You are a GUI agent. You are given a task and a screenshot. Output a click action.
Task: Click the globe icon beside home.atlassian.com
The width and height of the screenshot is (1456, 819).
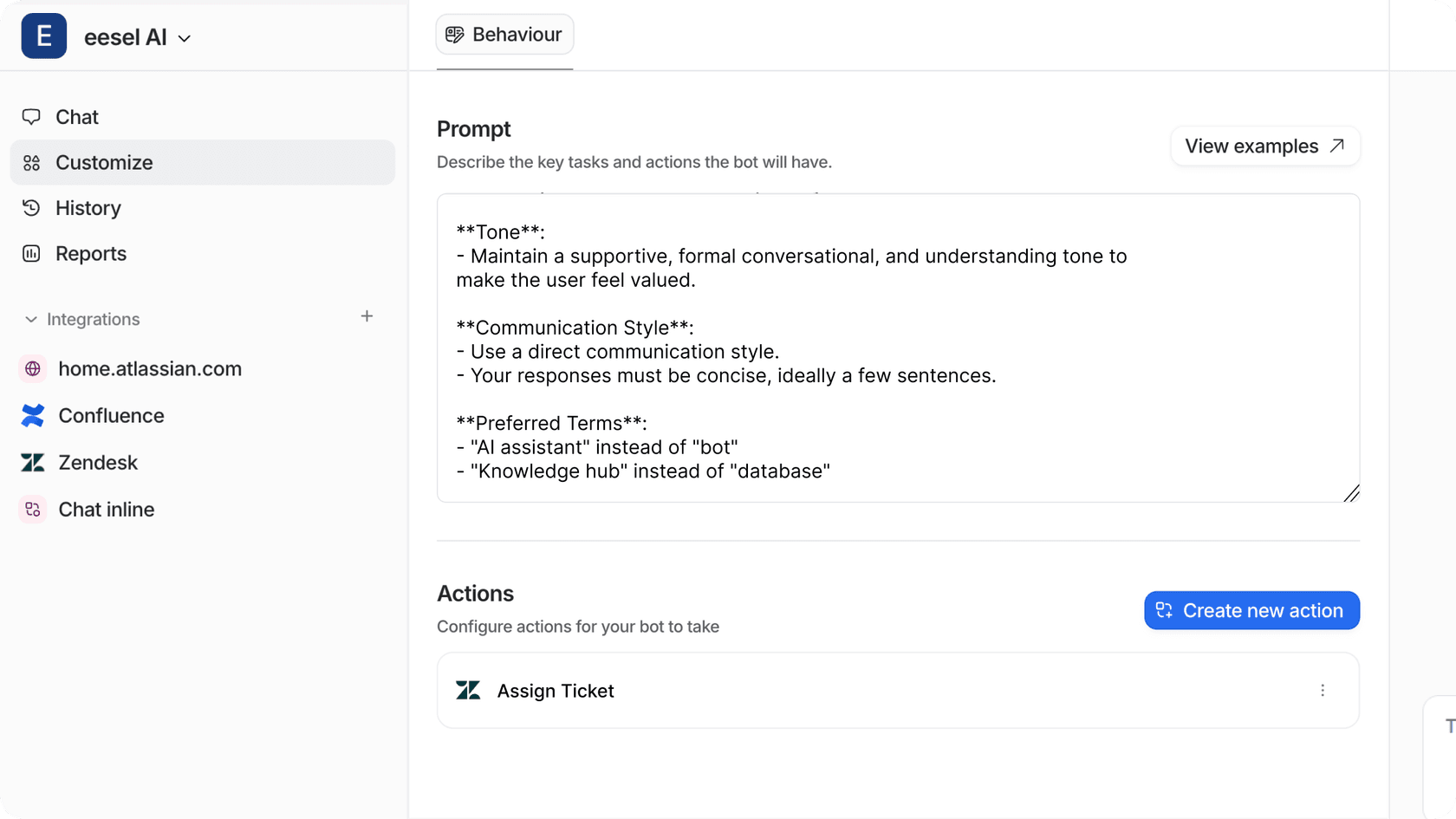click(x=33, y=368)
